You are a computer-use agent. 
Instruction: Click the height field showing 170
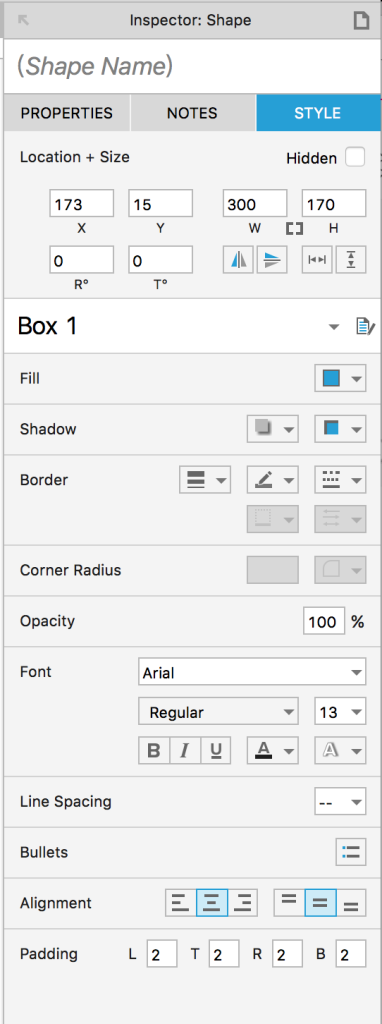point(334,204)
